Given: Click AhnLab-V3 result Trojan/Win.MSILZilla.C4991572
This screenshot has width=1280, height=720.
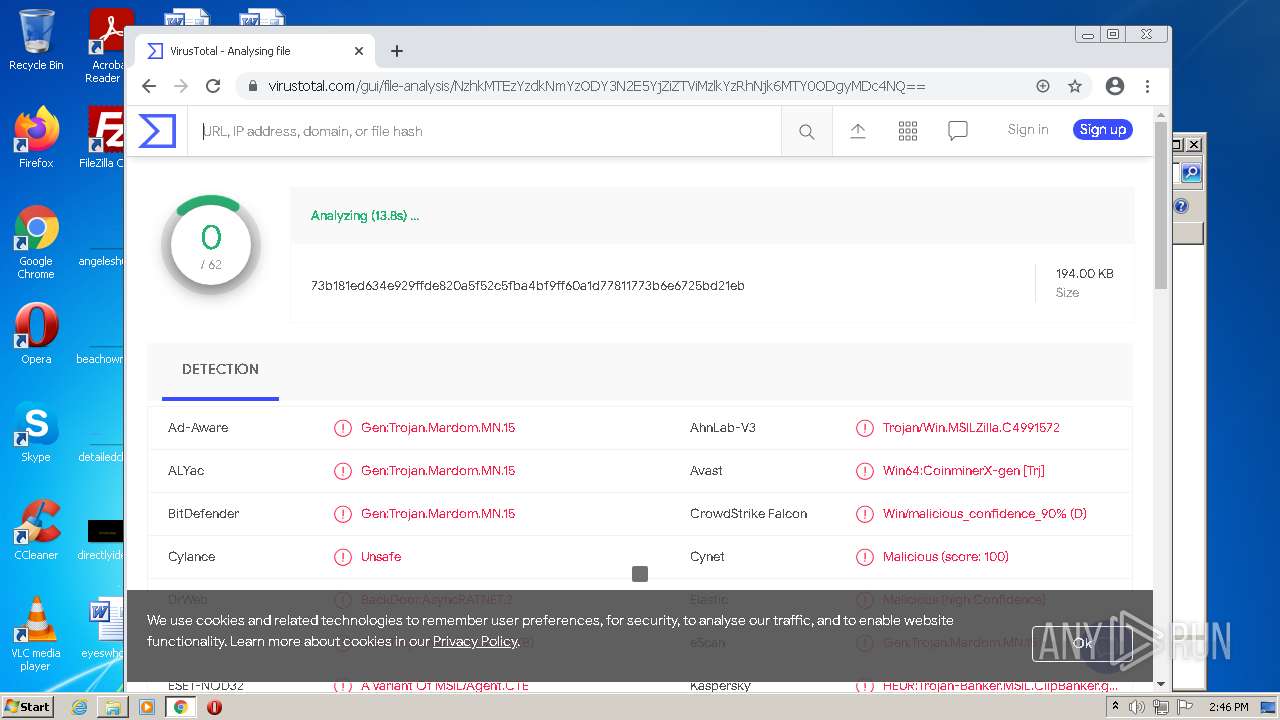Looking at the screenshot, I should click(971, 427).
